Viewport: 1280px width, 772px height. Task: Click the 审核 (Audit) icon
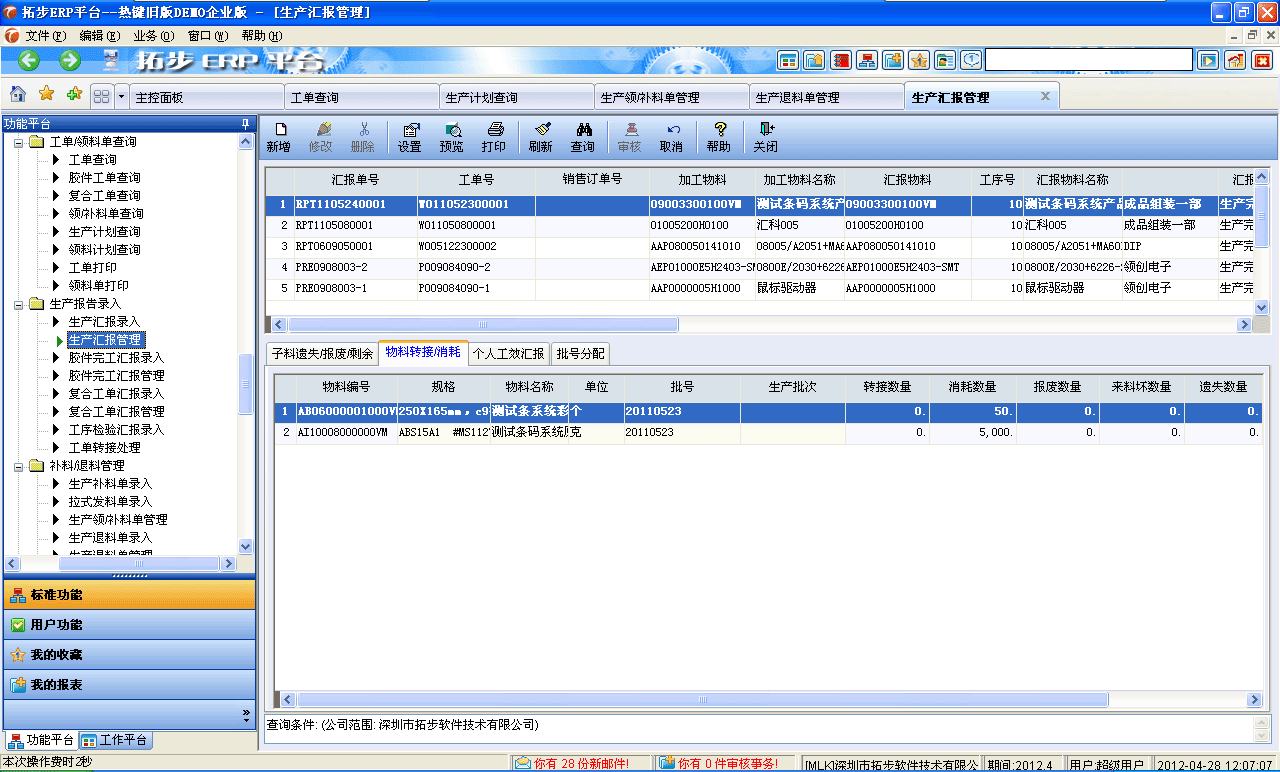(x=630, y=135)
